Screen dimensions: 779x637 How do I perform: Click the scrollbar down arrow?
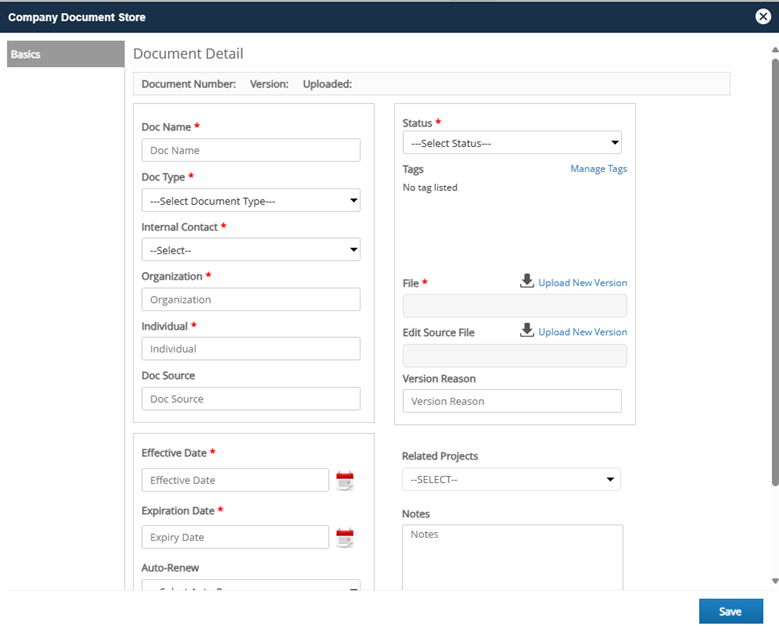click(x=775, y=581)
